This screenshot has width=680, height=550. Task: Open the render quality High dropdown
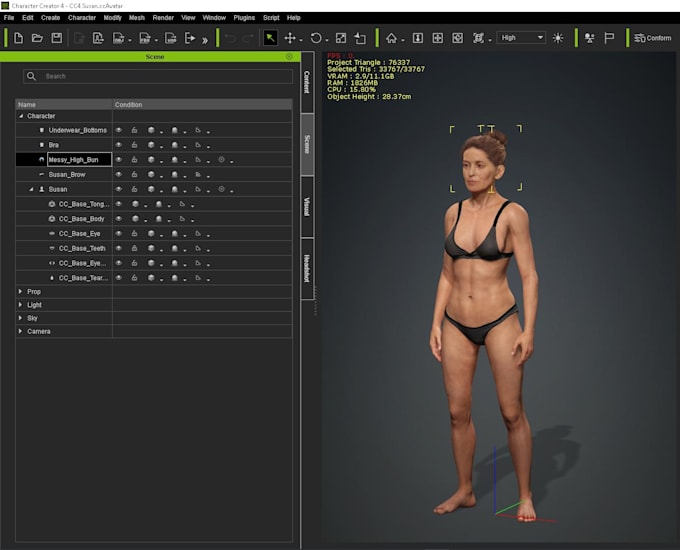coord(522,38)
